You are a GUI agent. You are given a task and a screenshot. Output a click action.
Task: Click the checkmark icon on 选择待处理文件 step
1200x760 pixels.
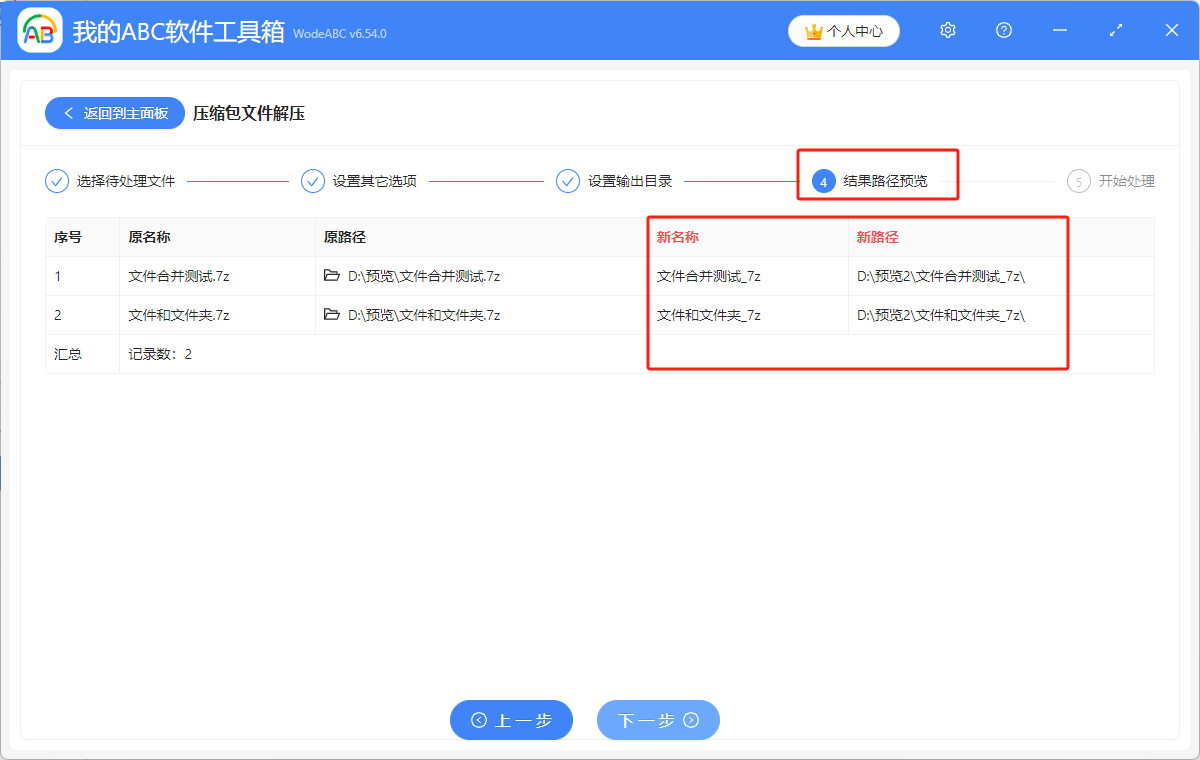[57, 181]
